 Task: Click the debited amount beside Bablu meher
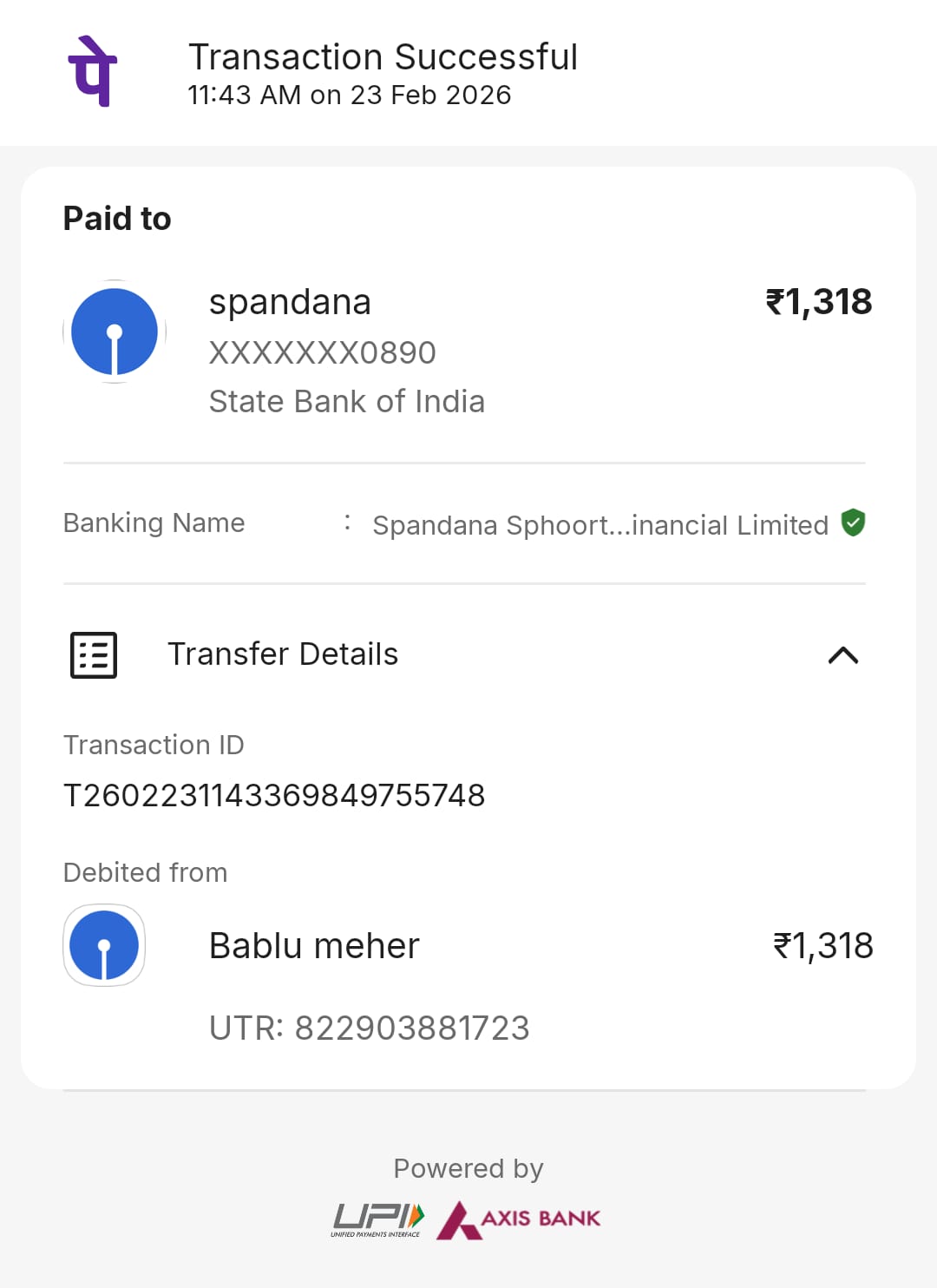point(822,945)
